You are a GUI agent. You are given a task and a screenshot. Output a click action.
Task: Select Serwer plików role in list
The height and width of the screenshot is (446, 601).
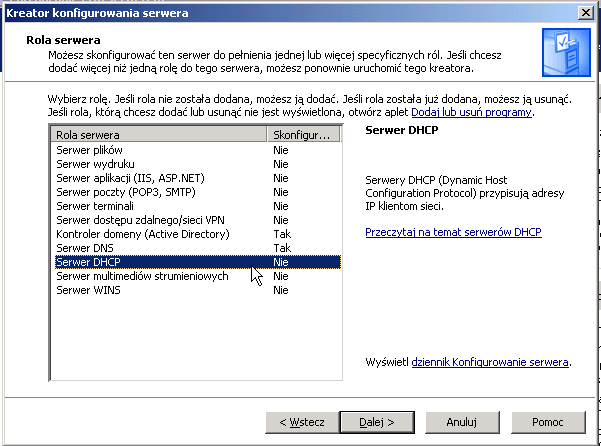(x=196, y=150)
